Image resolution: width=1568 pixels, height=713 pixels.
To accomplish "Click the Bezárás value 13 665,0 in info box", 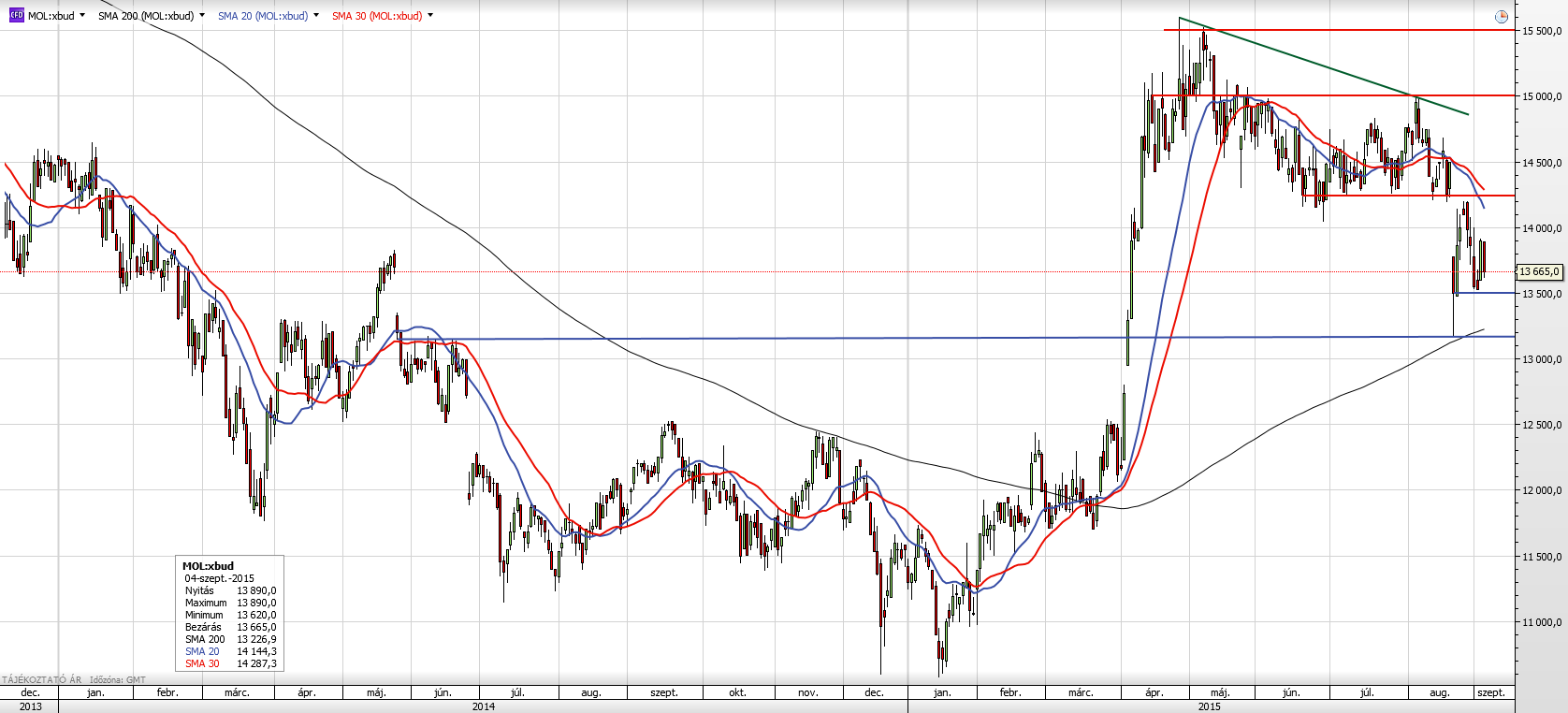I will coord(256,627).
